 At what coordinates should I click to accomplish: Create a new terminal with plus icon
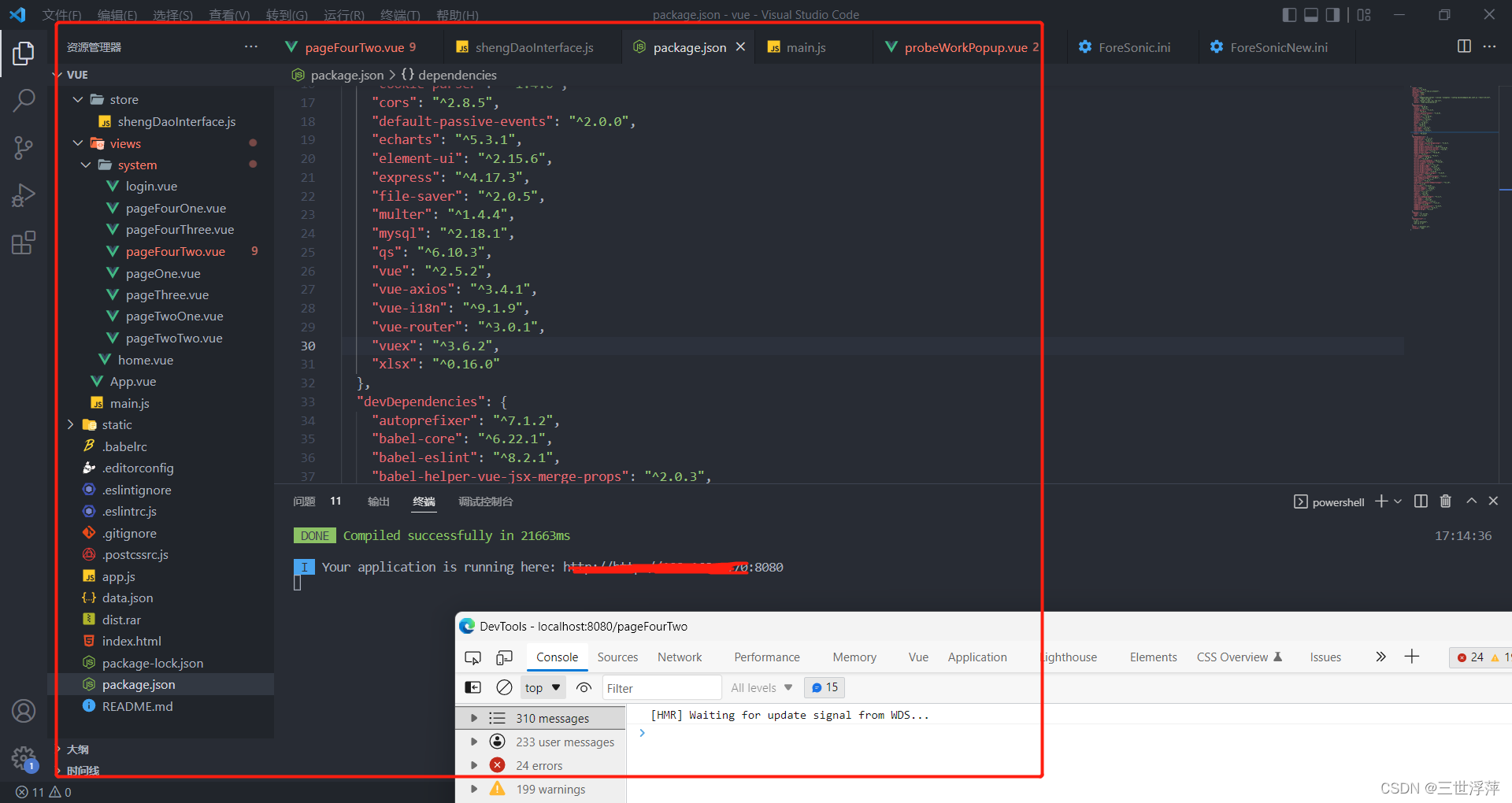(1380, 501)
